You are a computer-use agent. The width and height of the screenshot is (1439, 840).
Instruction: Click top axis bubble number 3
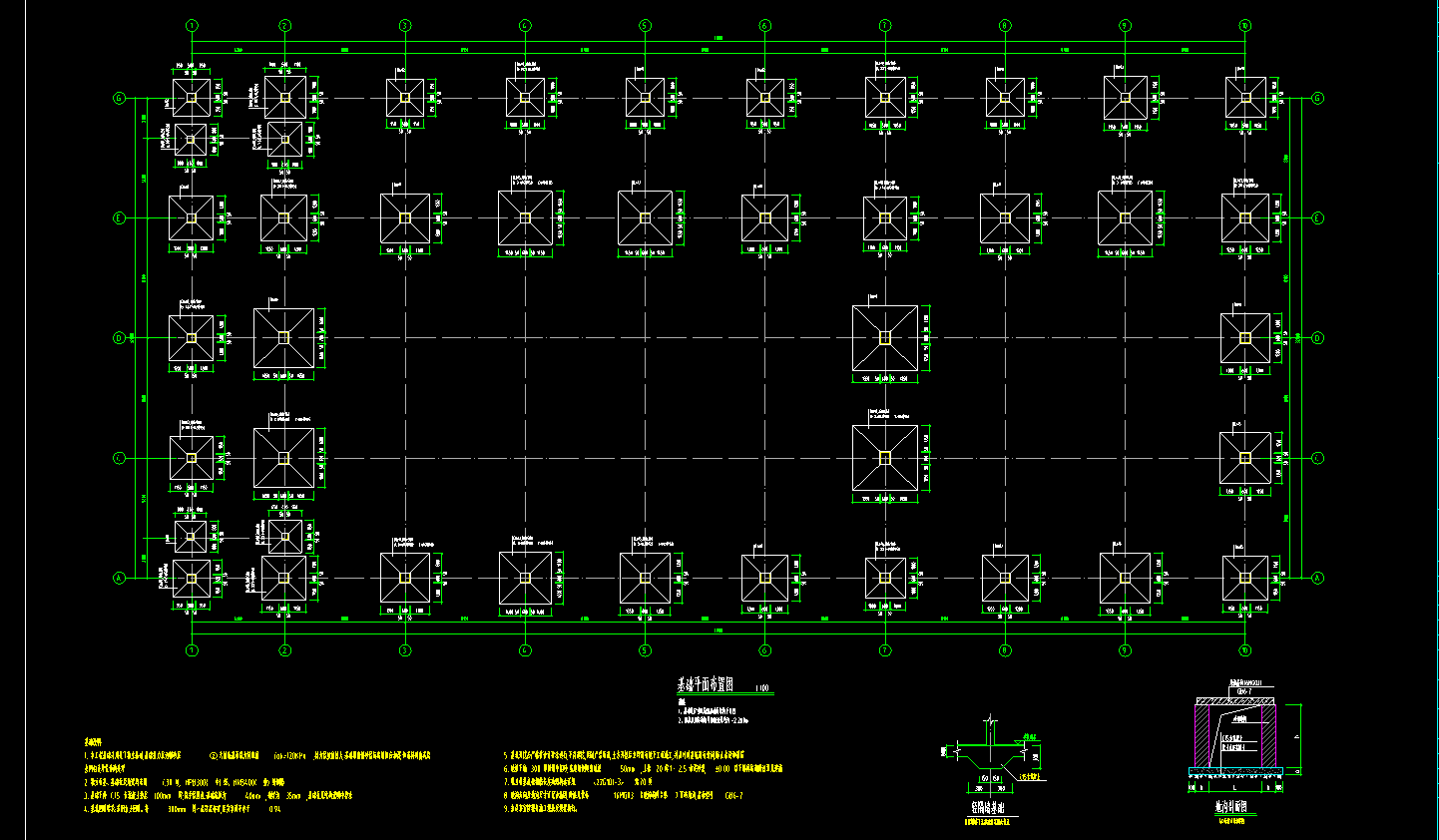405,26
